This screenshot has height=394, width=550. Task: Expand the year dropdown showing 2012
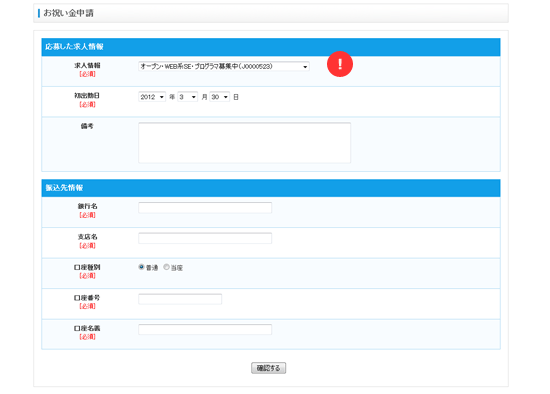click(x=152, y=97)
